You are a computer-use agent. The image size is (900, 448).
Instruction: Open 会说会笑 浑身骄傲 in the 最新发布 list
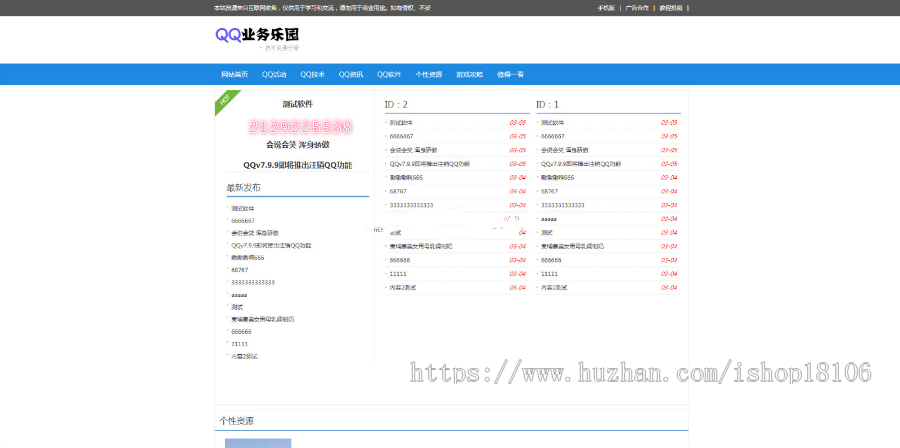tap(255, 233)
